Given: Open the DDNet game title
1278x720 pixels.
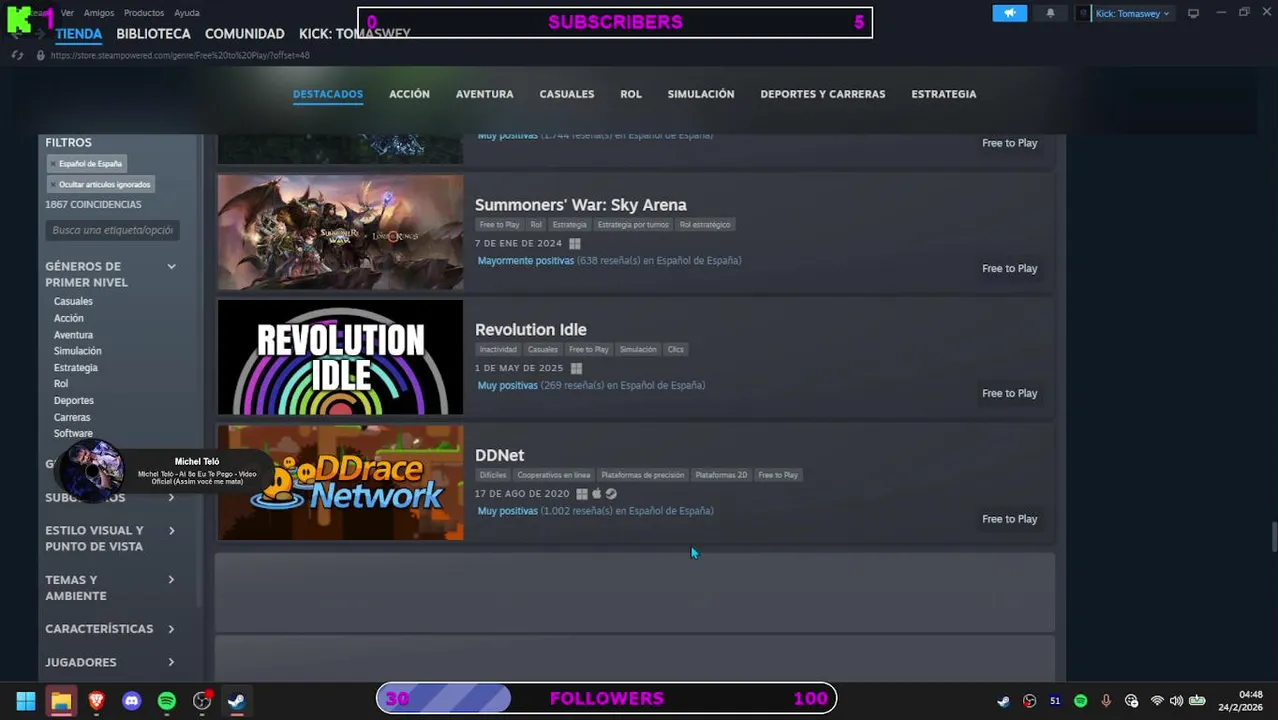Looking at the screenshot, I should (x=500, y=455).
